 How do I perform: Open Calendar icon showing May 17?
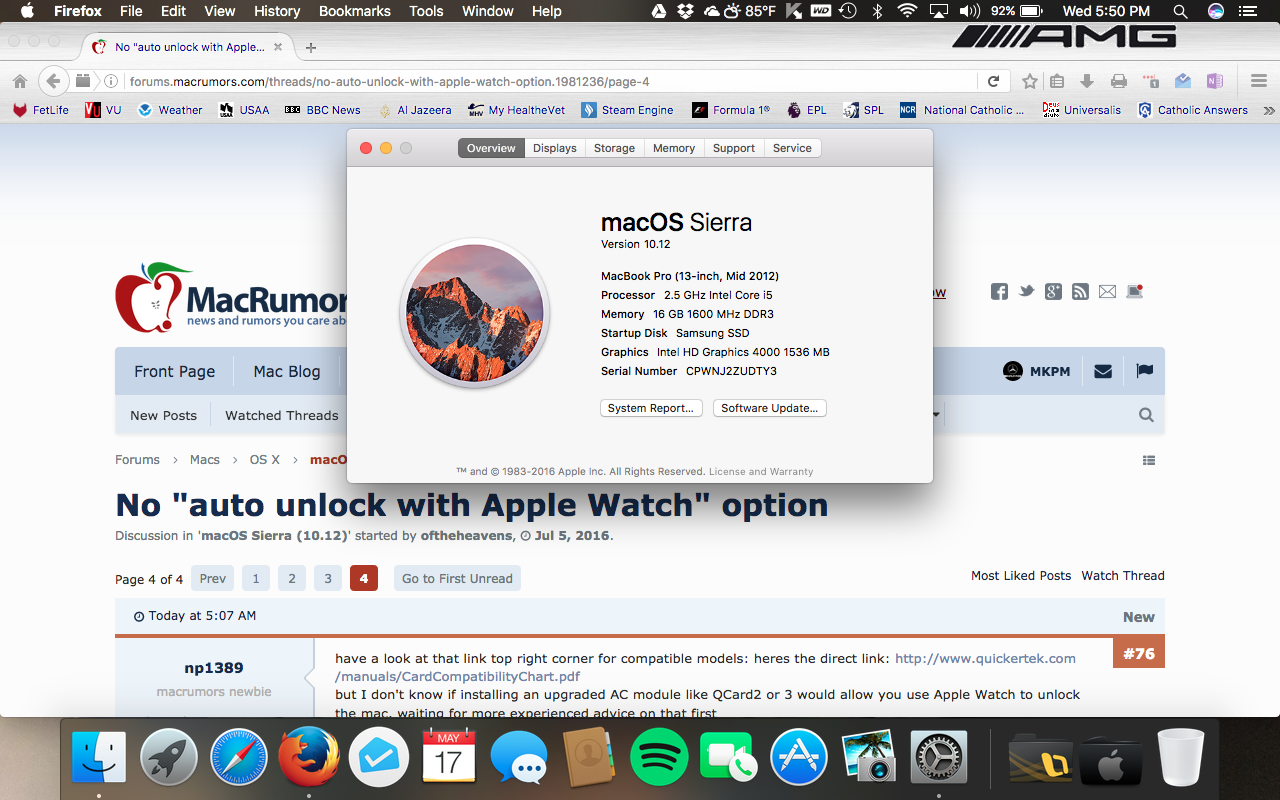coord(449,756)
